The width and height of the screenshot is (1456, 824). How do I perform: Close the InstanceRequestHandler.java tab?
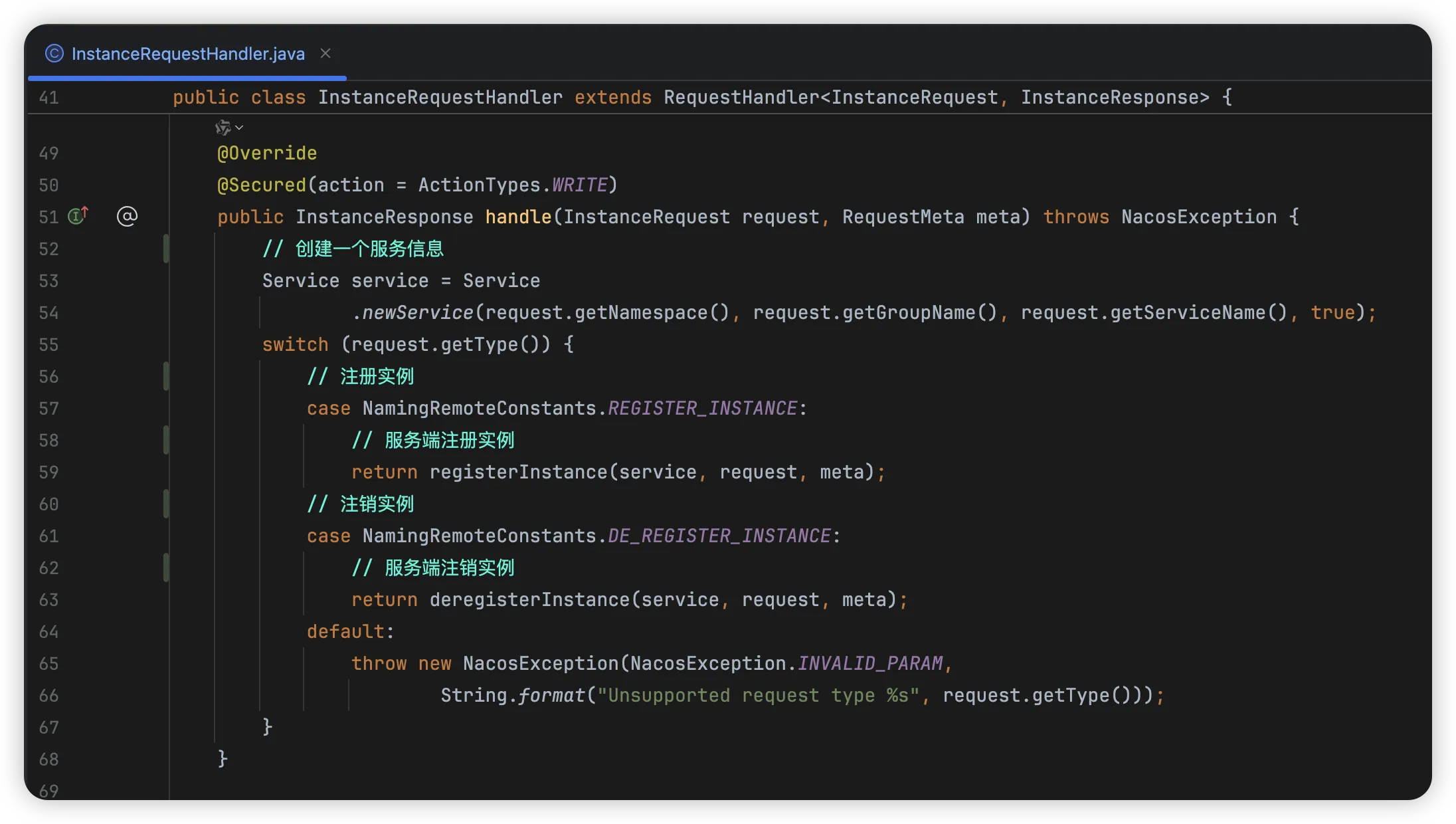[325, 53]
